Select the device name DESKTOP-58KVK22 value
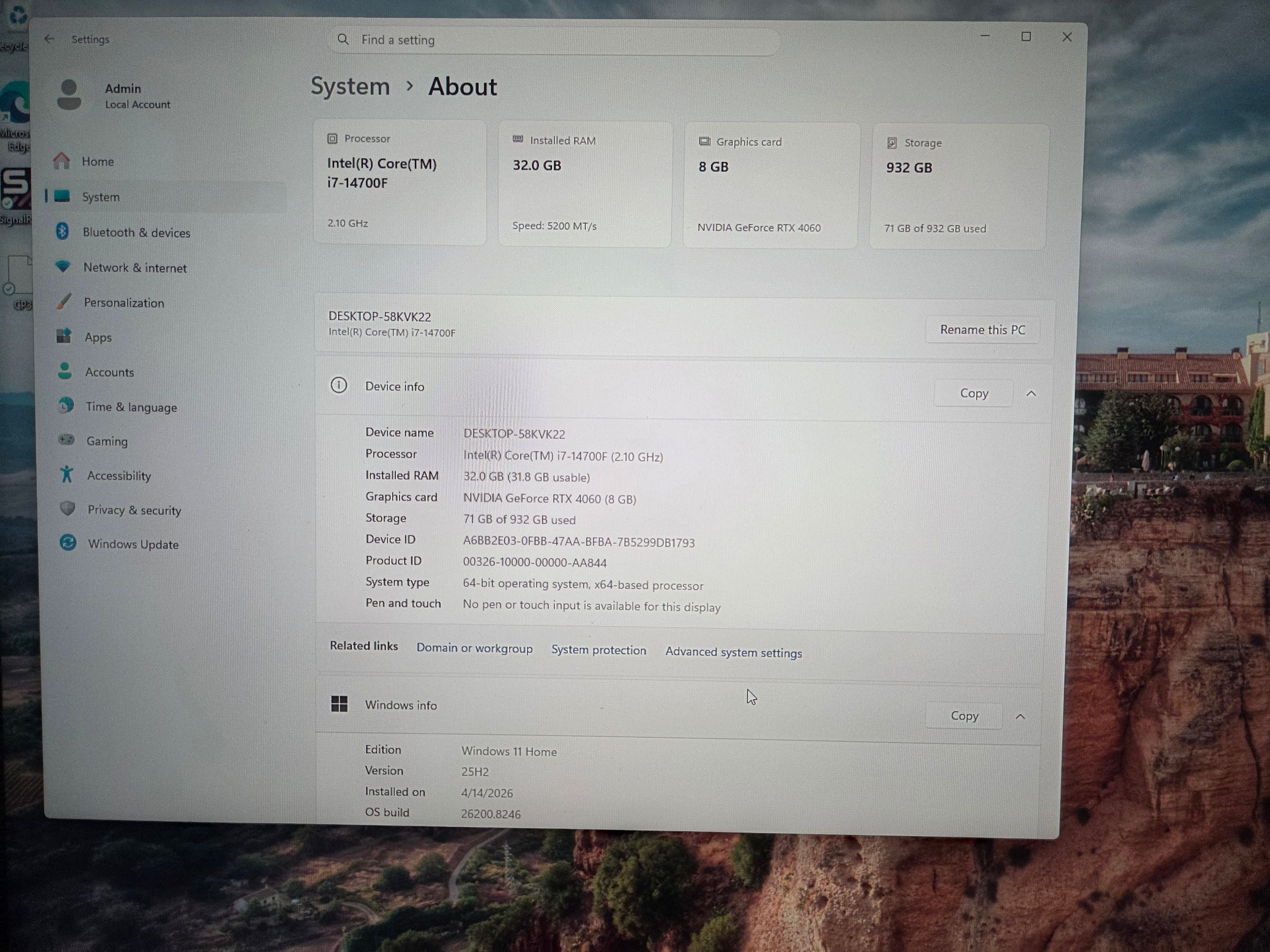Viewport: 1270px width, 952px height. pyautogui.click(x=514, y=434)
